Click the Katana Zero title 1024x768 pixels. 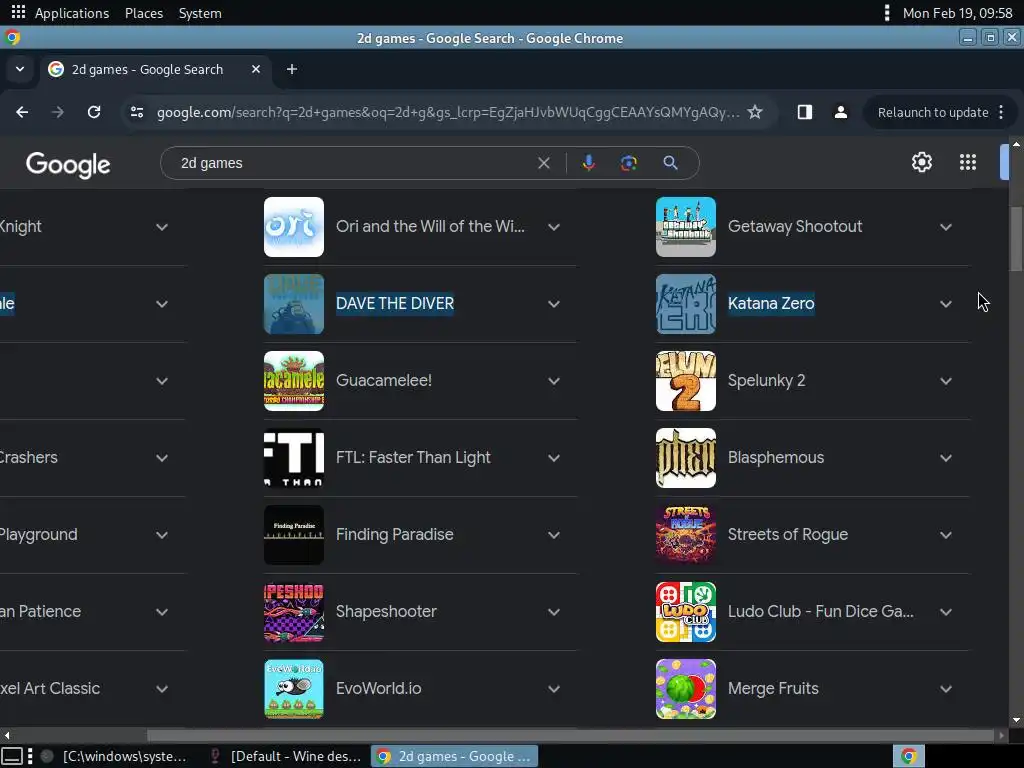pyautogui.click(x=771, y=304)
